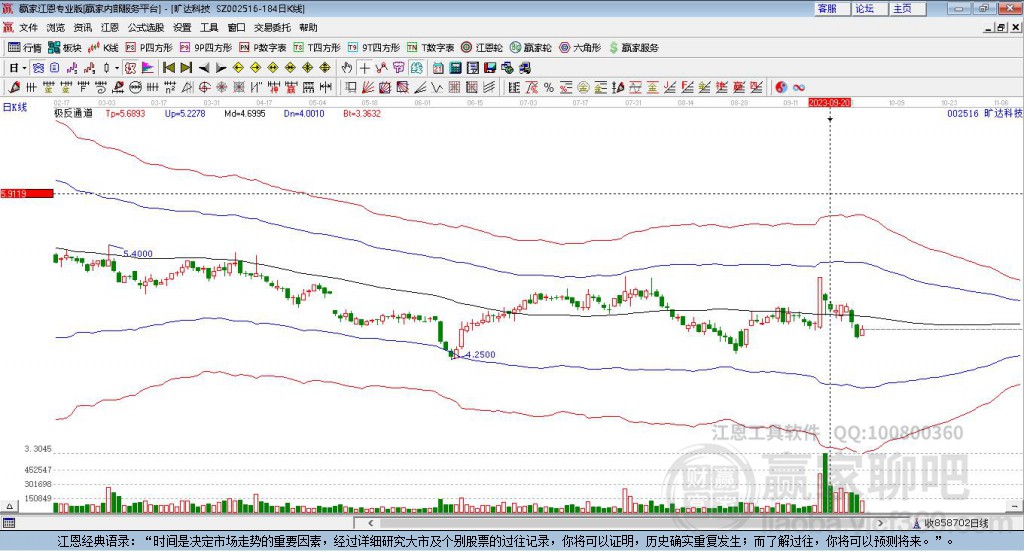Click the bottom-right collapse bar button

click(x=1014, y=506)
